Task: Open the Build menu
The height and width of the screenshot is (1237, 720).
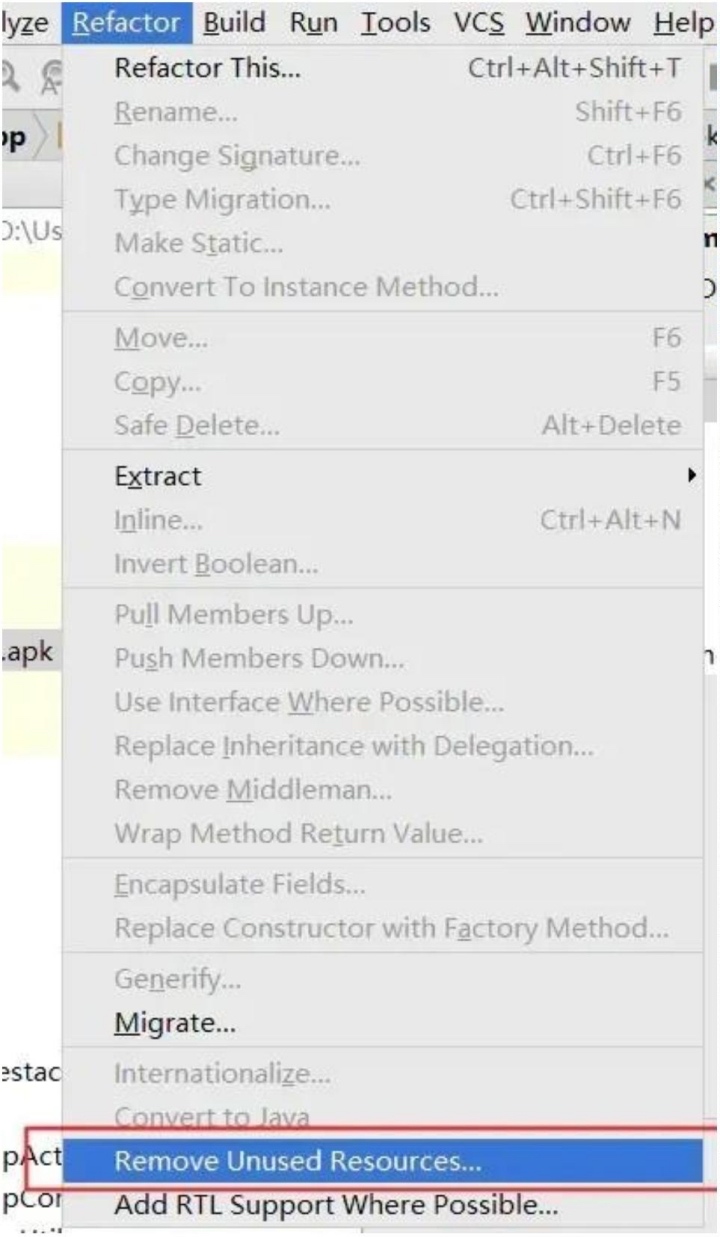Action: (235, 22)
